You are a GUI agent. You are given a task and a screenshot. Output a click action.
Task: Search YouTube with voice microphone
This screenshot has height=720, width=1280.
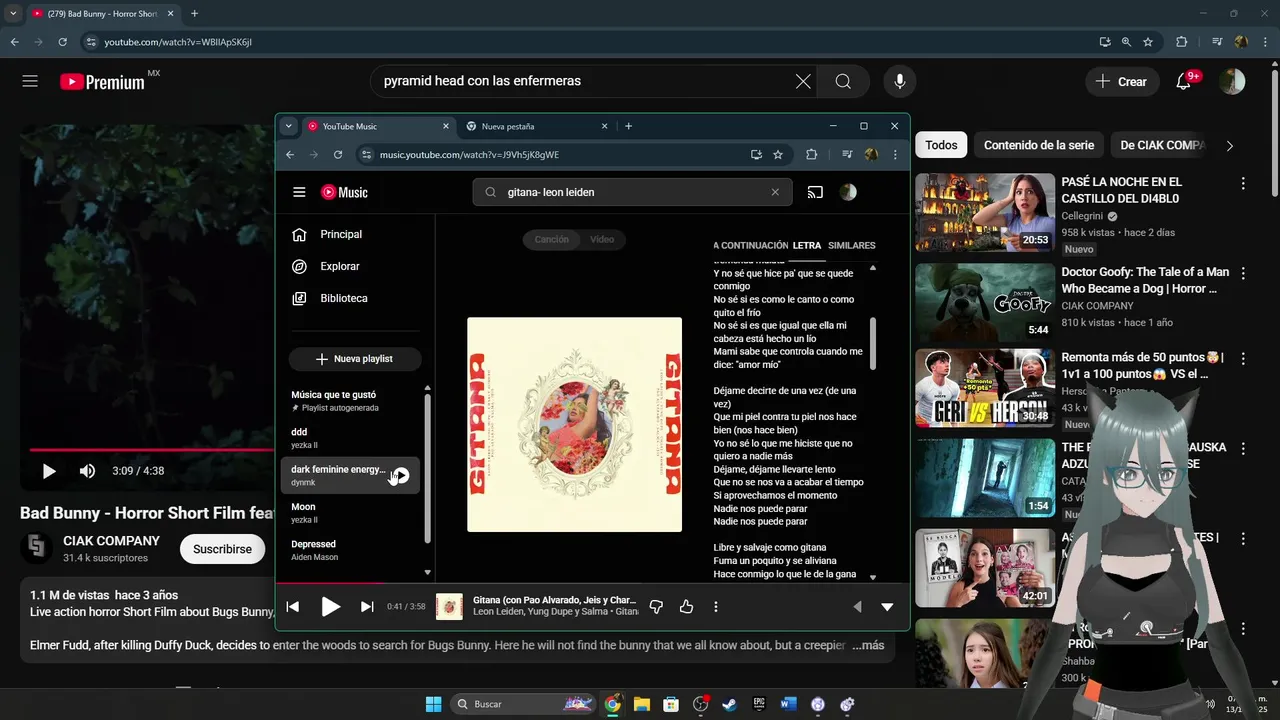pyautogui.click(x=900, y=81)
